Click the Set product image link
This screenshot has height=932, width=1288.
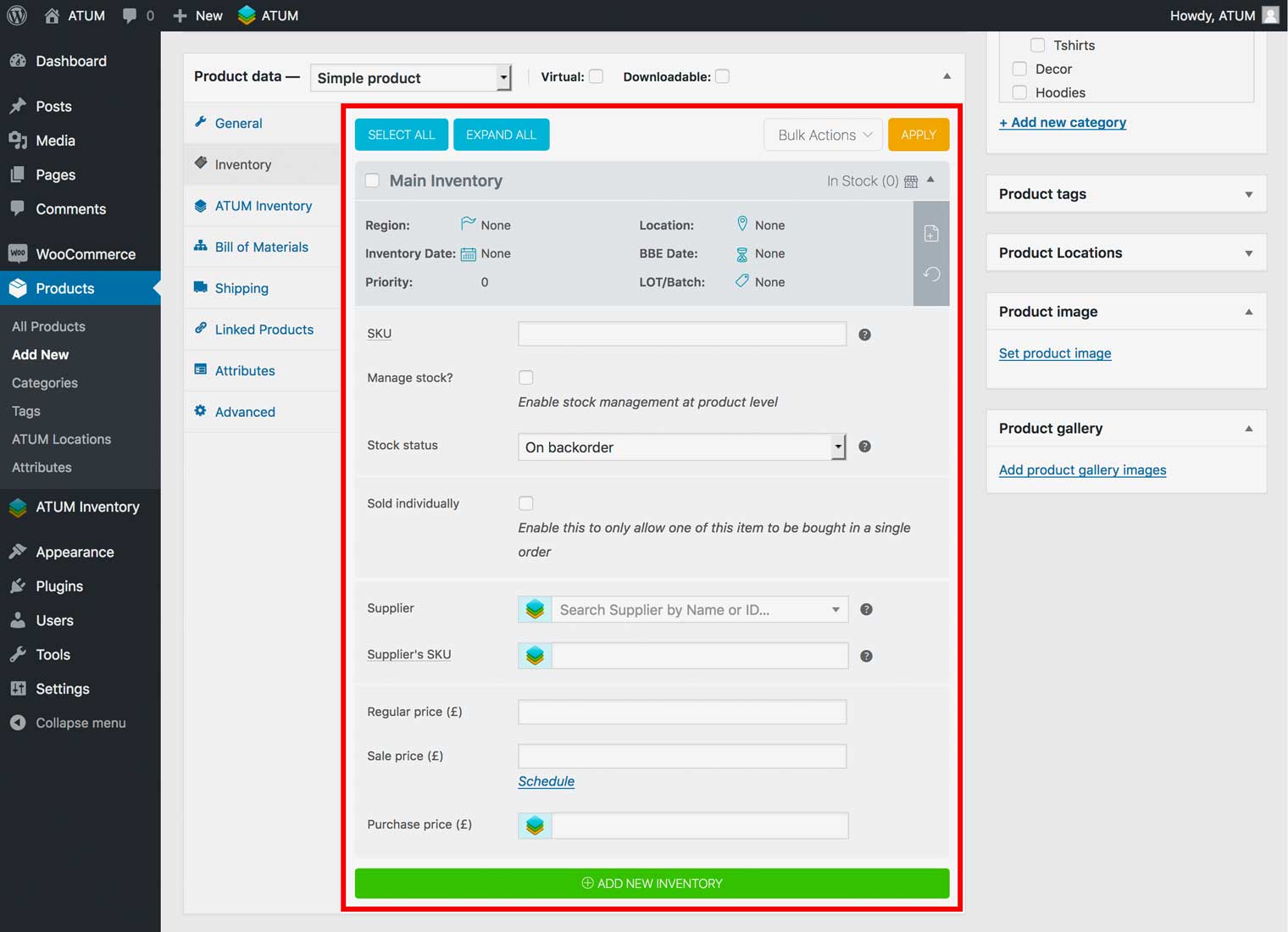[x=1054, y=353]
